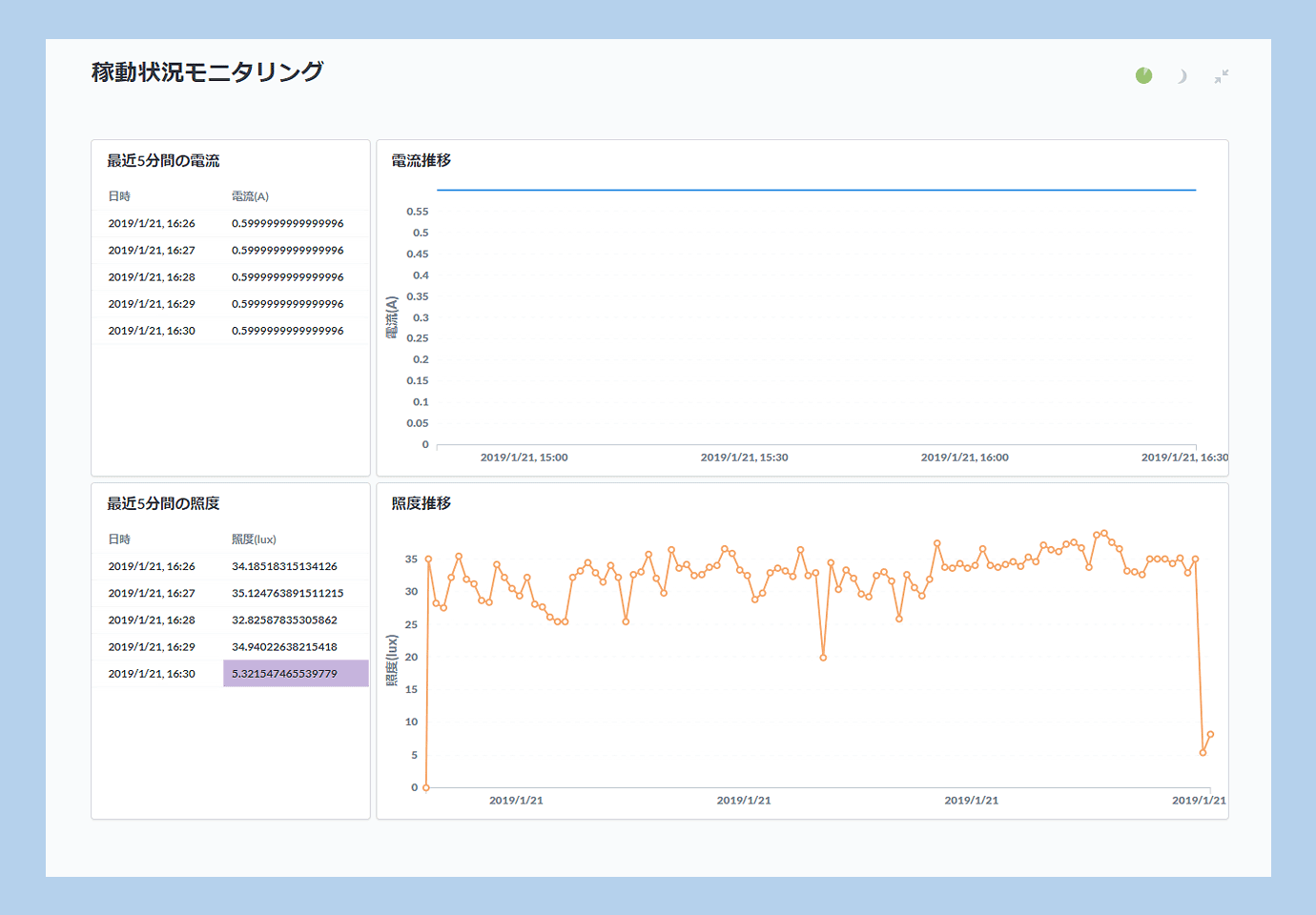Screen dimensions: 1316x915
Task: Click the 2019/1/21, 15:30 axis label
Action: (744, 457)
